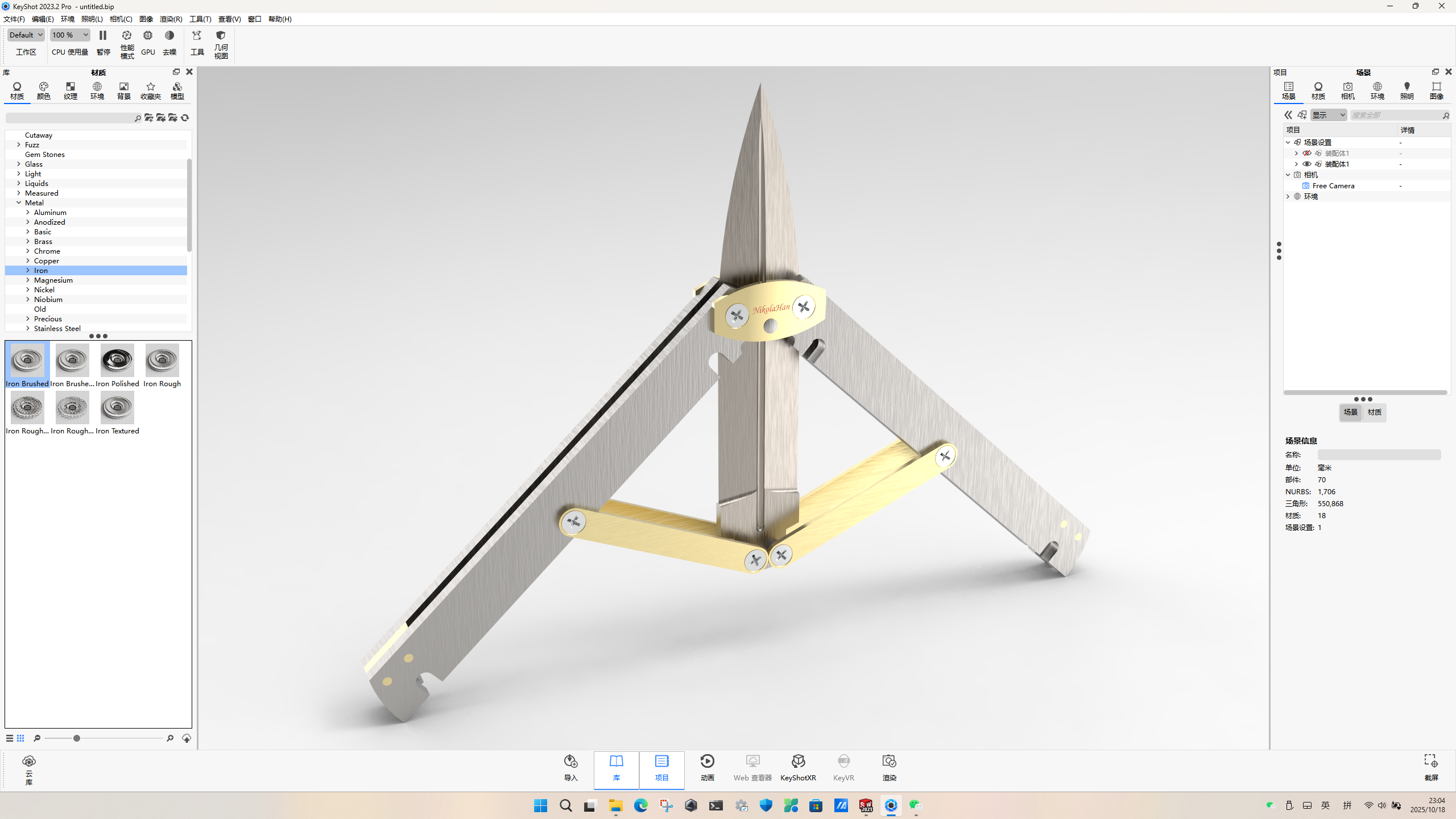
Task: Adjust the thumbnail size slider
Action: click(x=77, y=738)
